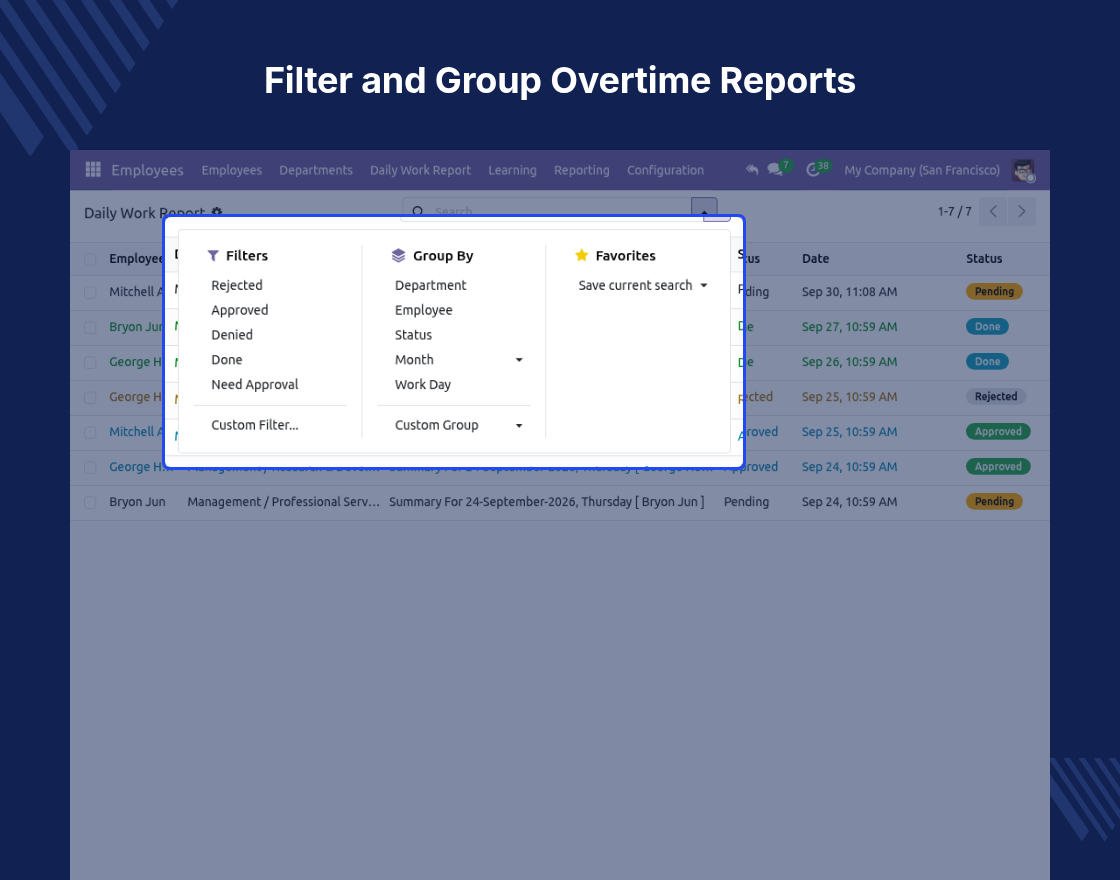Viewport: 1120px width, 880px height.
Task: Open the Daily Work Report menu
Action: click(x=420, y=170)
